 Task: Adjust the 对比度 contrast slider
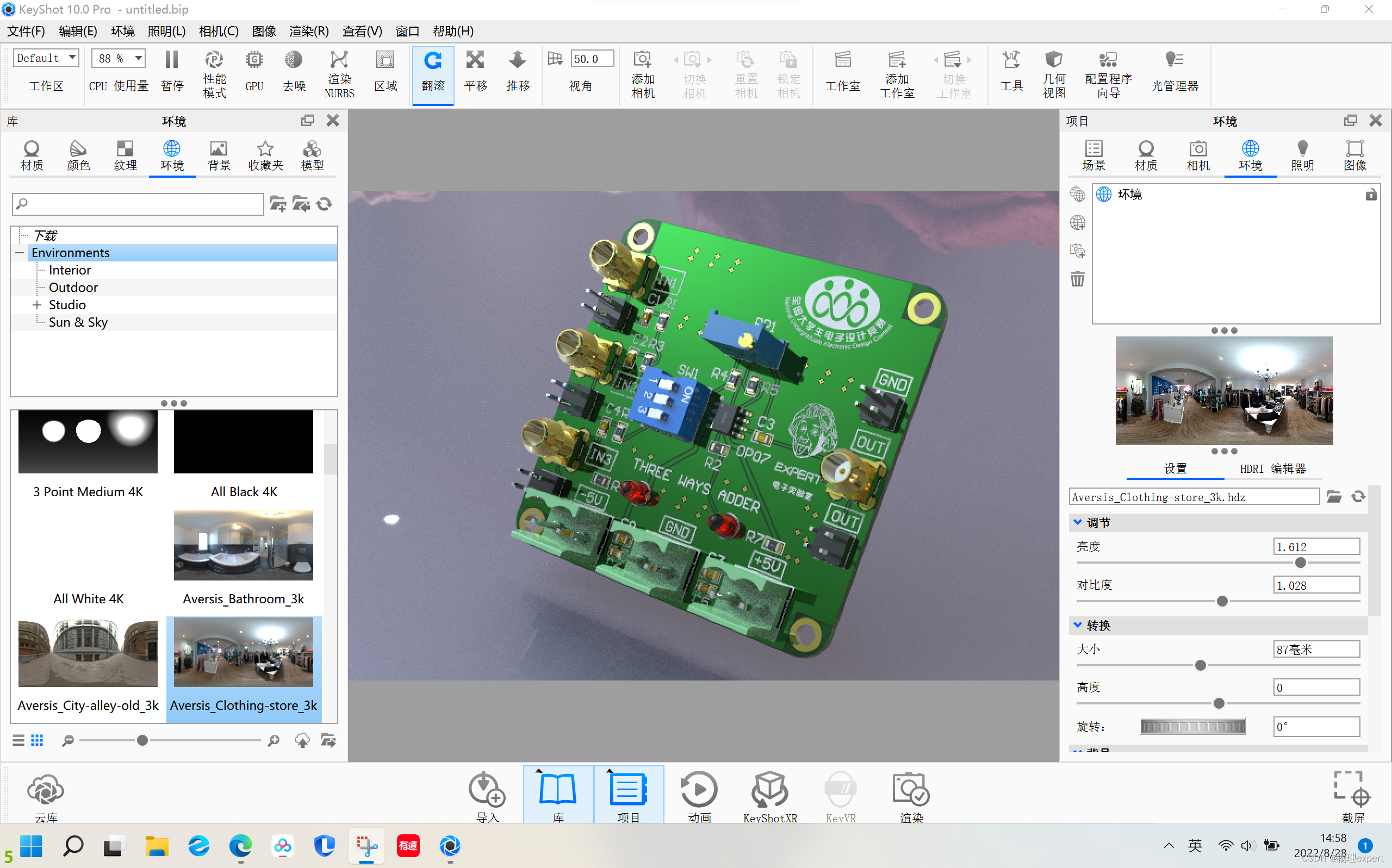click(1222, 601)
